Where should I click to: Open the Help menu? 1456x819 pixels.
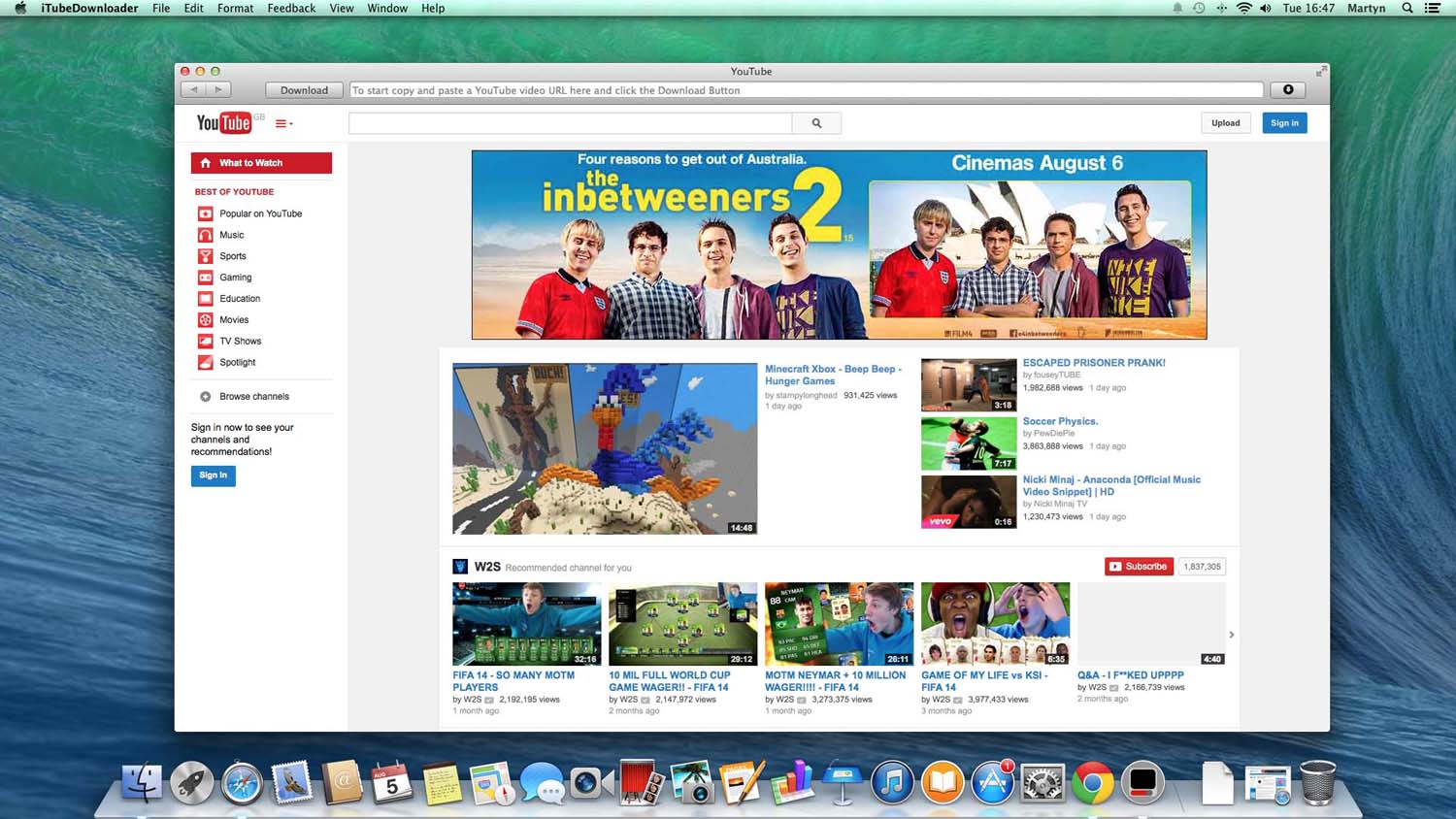point(433,8)
